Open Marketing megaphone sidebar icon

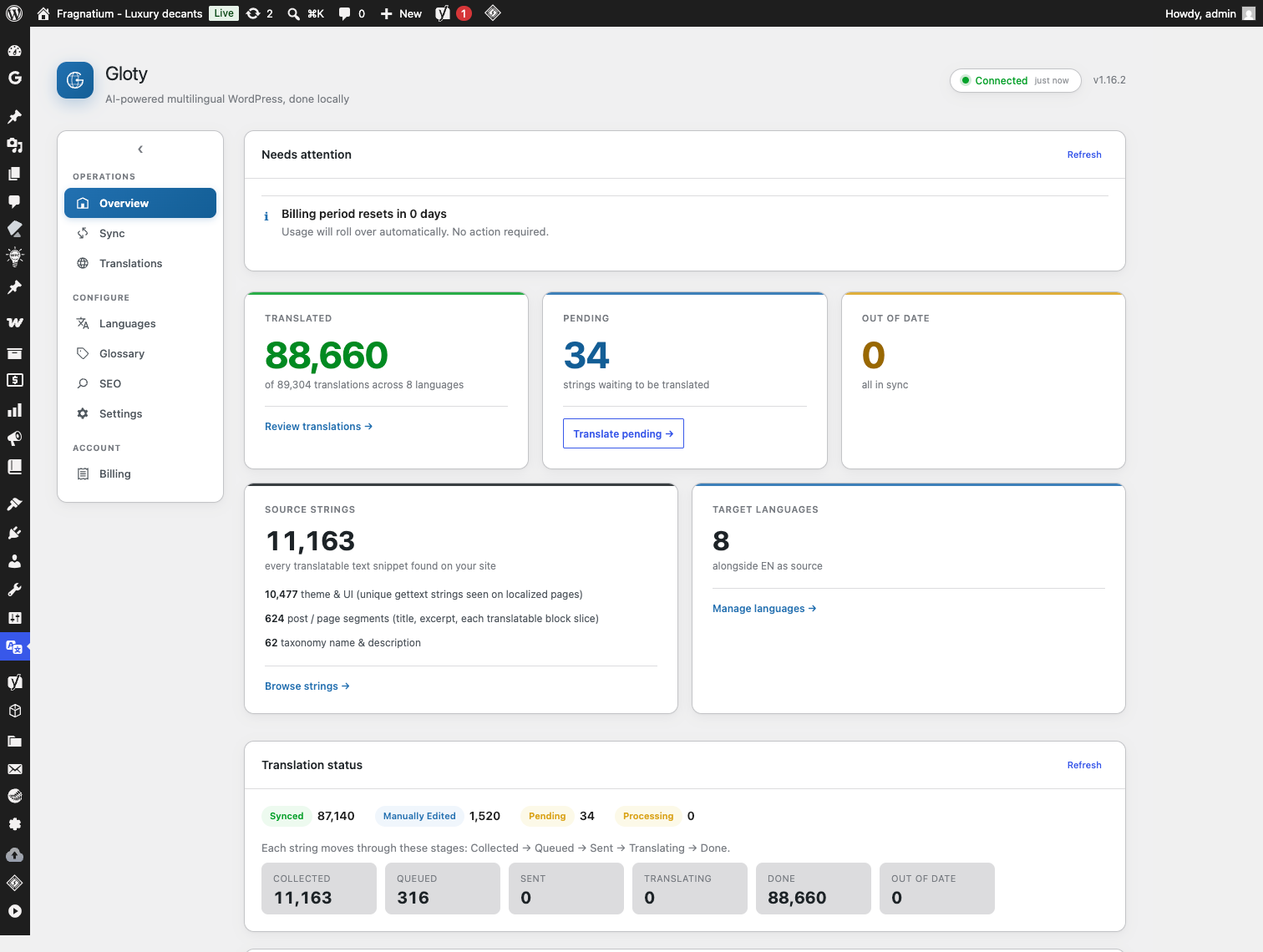point(14,438)
